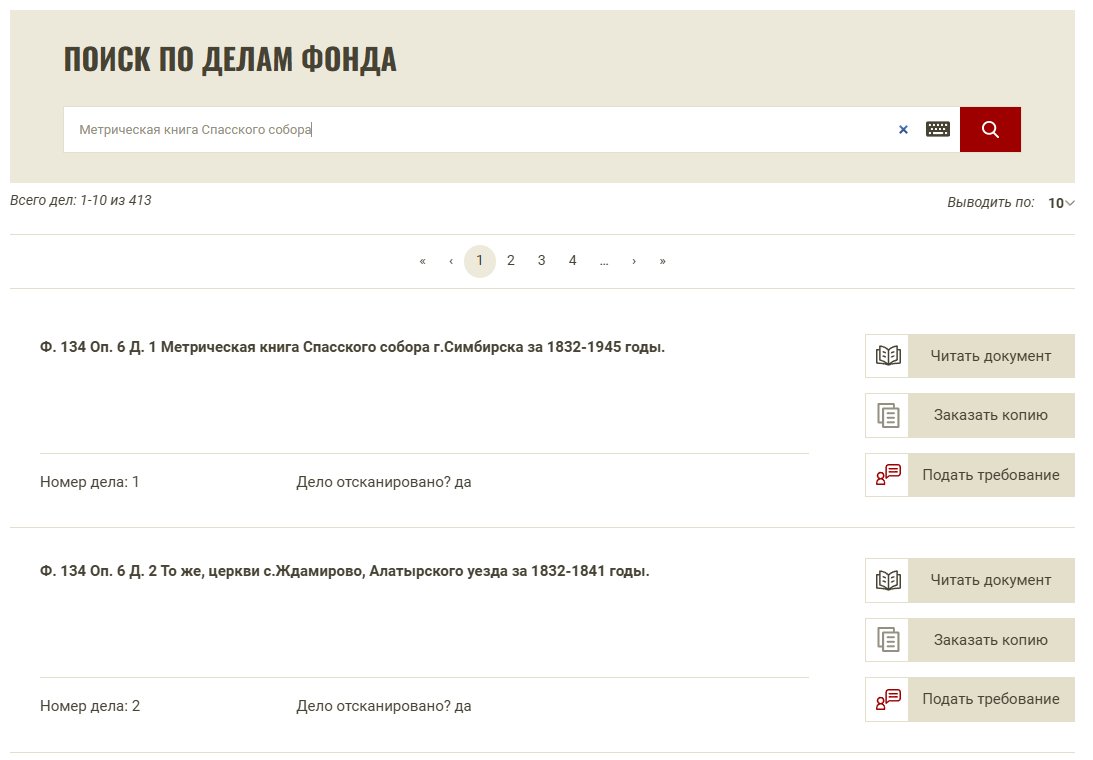Click copy icon for case Д. 2
This screenshot has width=1093, height=760.
(x=888, y=640)
